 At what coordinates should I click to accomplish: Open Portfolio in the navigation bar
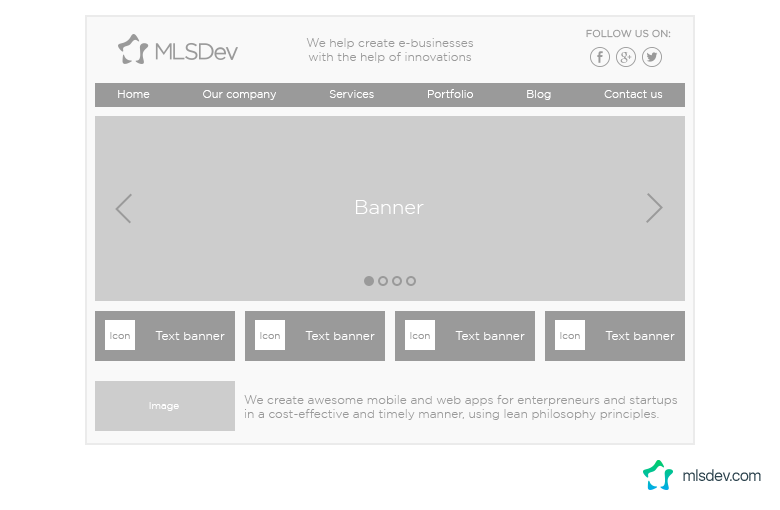(x=450, y=94)
